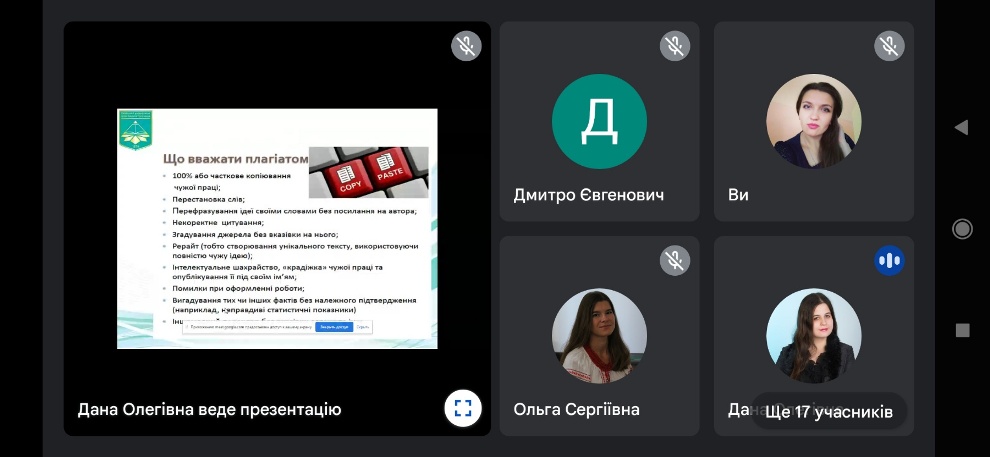Click the hide link in the slide's sharing bar
The height and width of the screenshot is (457, 990).
click(362, 328)
